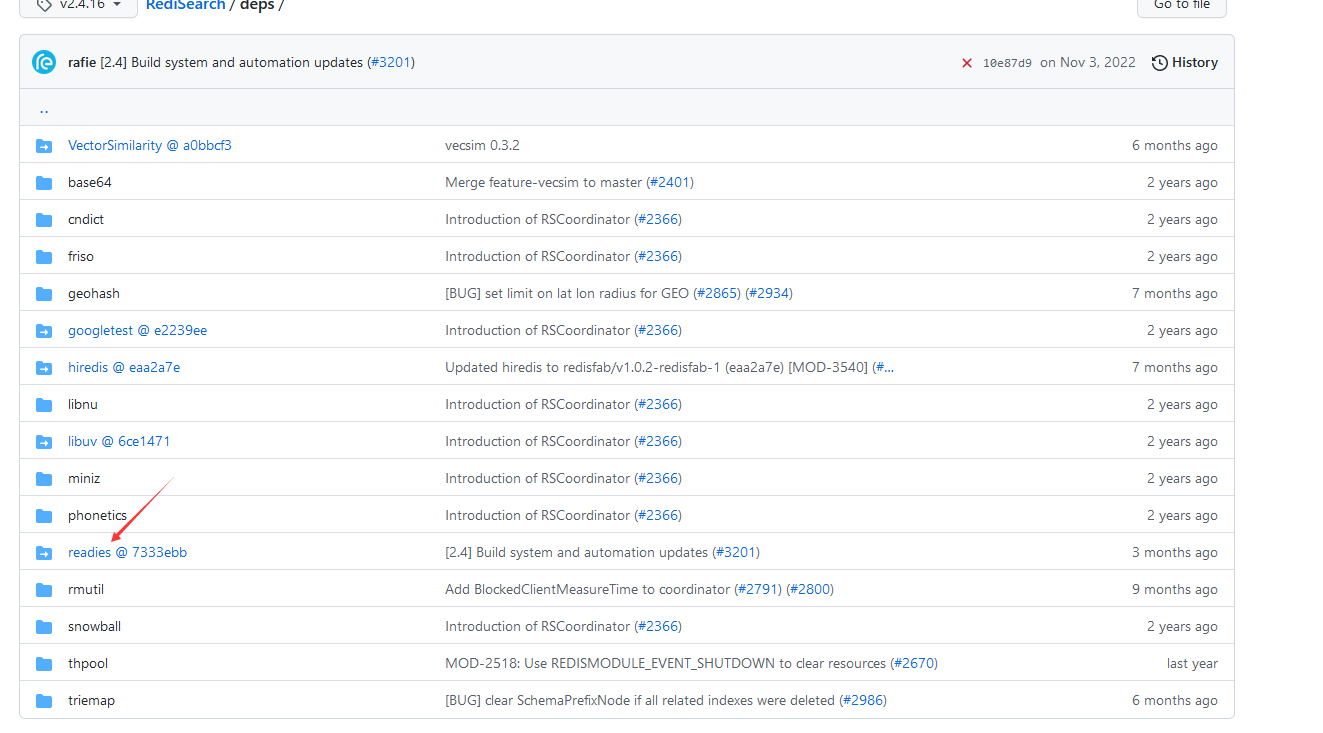Click the 'last year' timestamp for thpool
Screen dimensions: 1323x733
coord(1192,663)
